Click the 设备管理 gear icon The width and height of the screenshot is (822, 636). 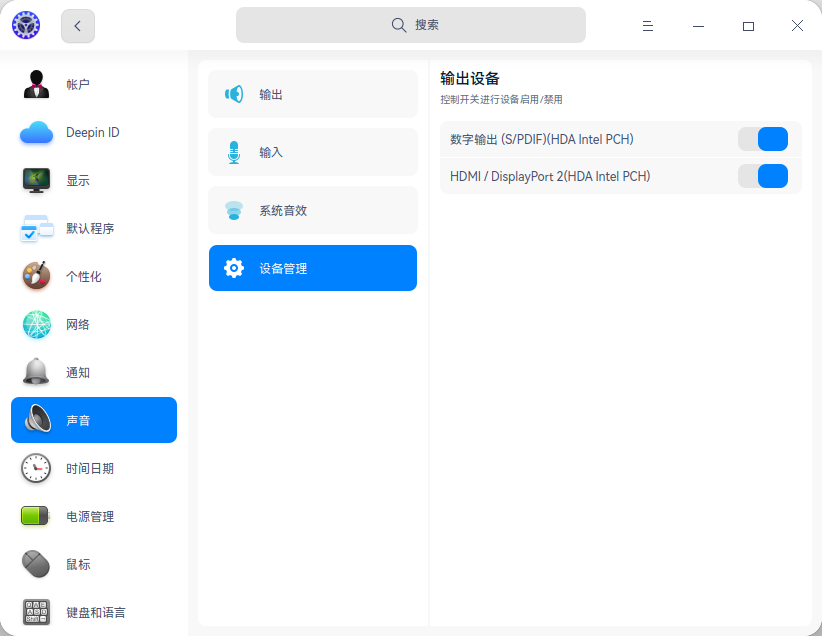tap(234, 268)
